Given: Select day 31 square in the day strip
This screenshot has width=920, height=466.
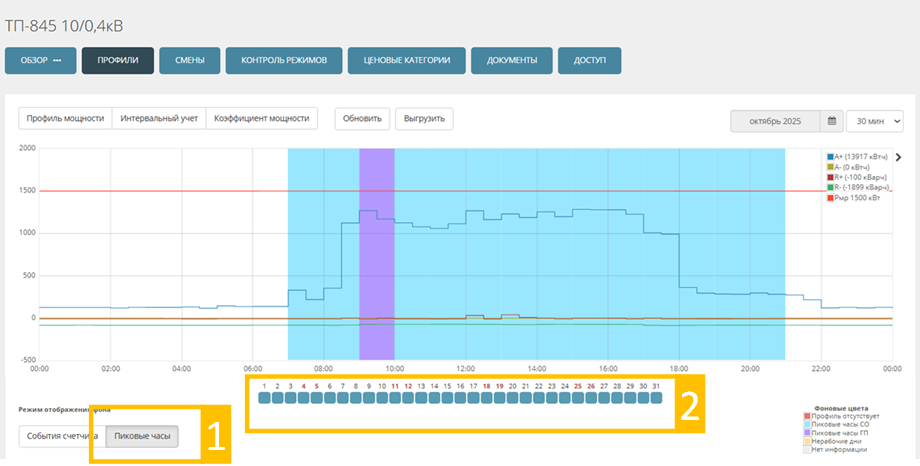Looking at the screenshot, I should (x=656, y=398).
